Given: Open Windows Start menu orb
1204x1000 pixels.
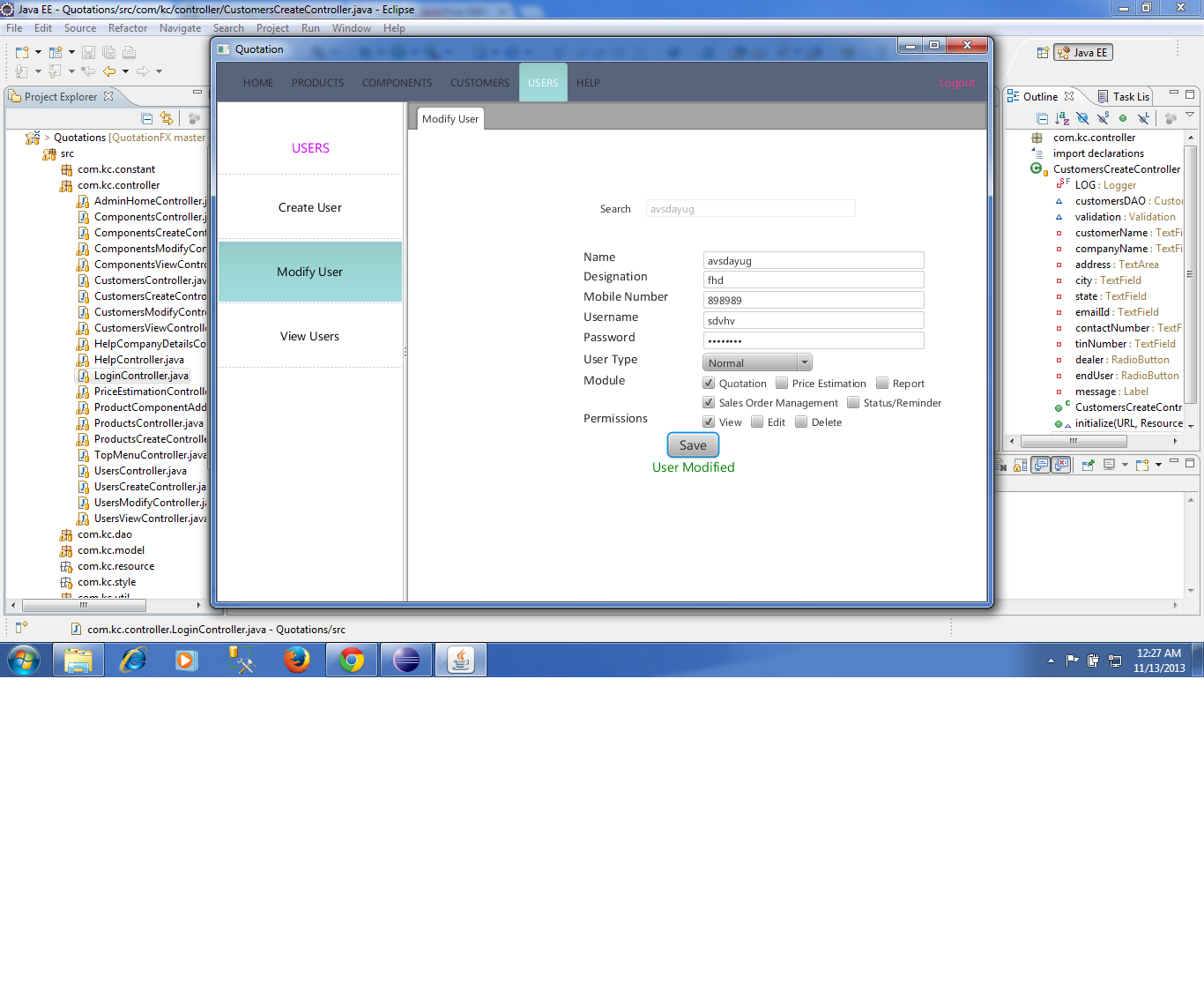Looking at the screenshot, I should [24, 660].
